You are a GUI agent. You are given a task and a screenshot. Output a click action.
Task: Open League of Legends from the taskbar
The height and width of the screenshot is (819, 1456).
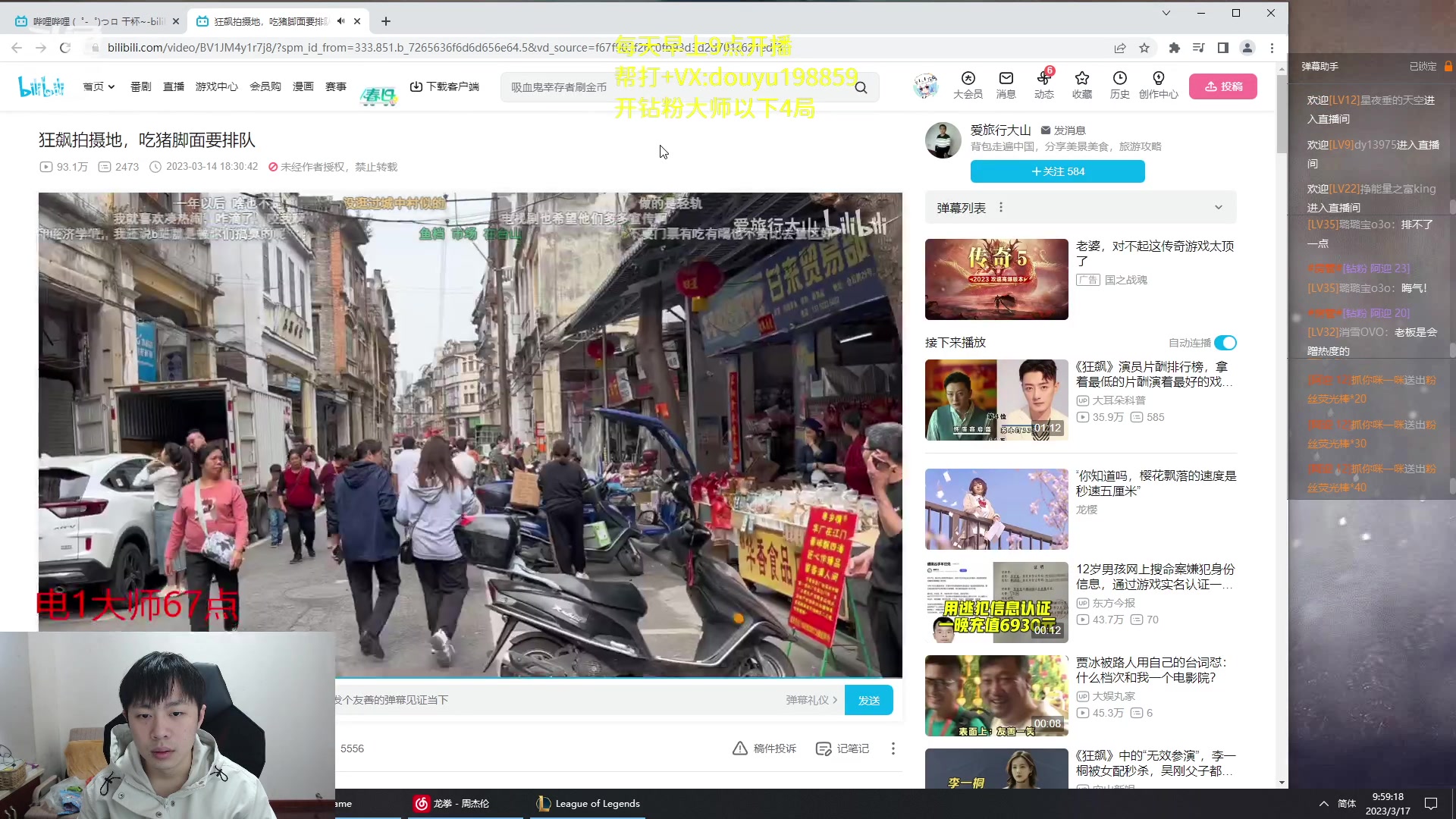pos(588,803)
